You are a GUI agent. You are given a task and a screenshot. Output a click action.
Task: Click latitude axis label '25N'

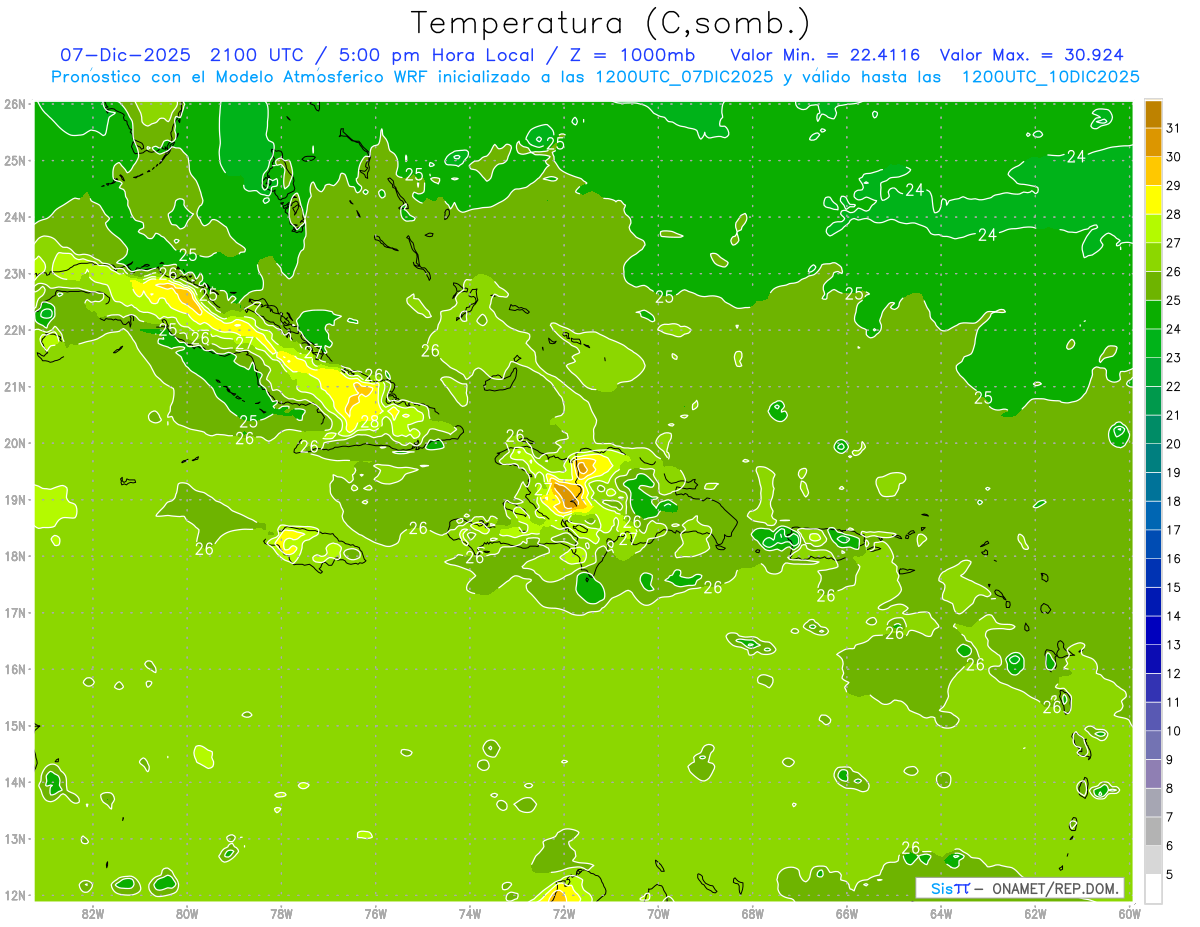click(15, 160)
